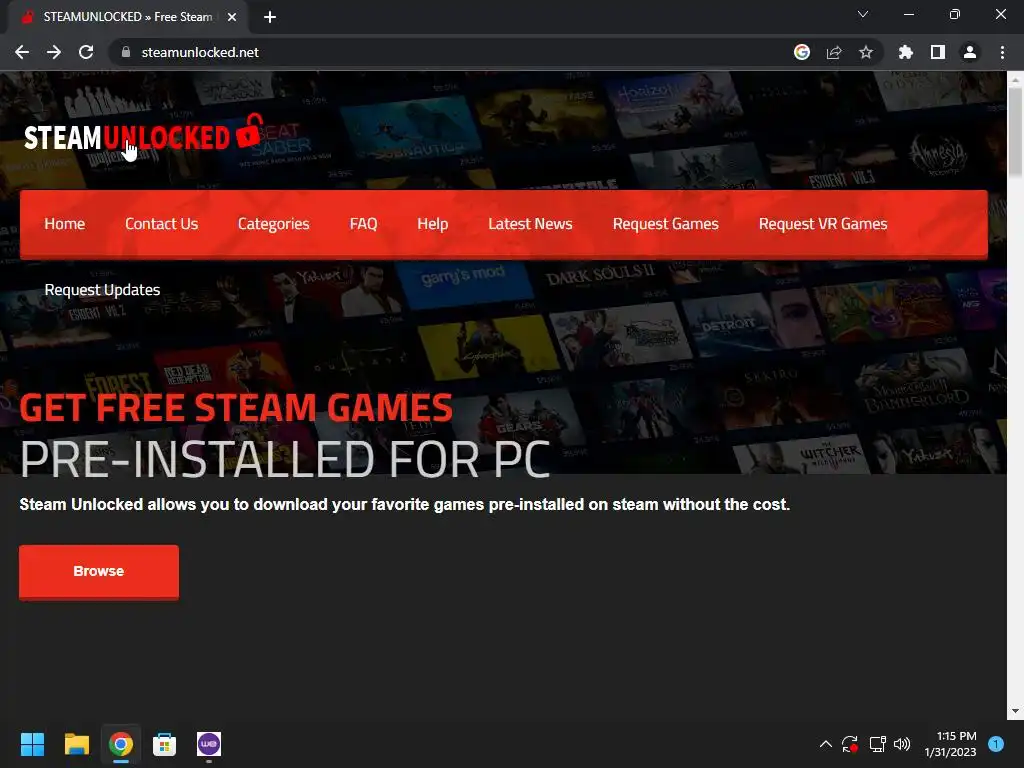The width and height of the screenshot is (1024, 768).
Task: Click the scrollbar down arrow
Action: tap(1015, 711)
